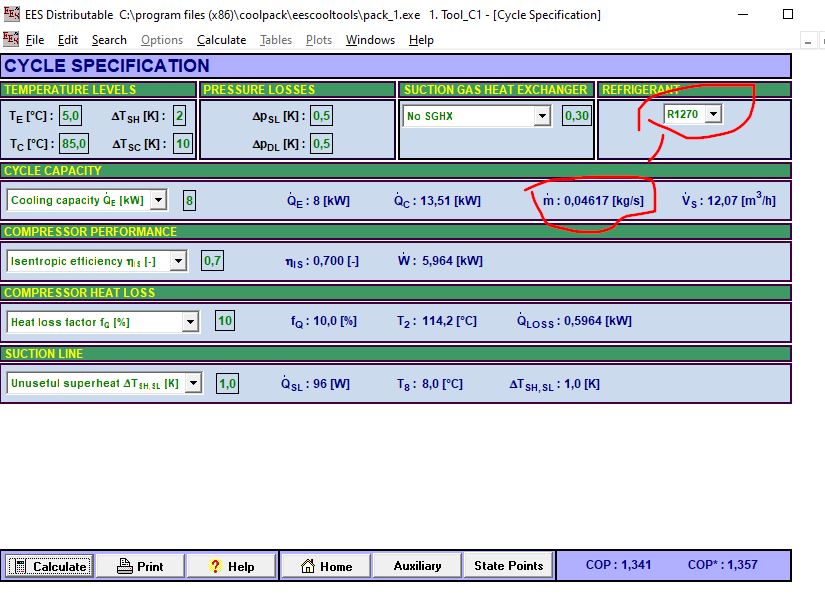825x601 pixels.
Task: Open the Windows menu
Action: tap(370, 40)
